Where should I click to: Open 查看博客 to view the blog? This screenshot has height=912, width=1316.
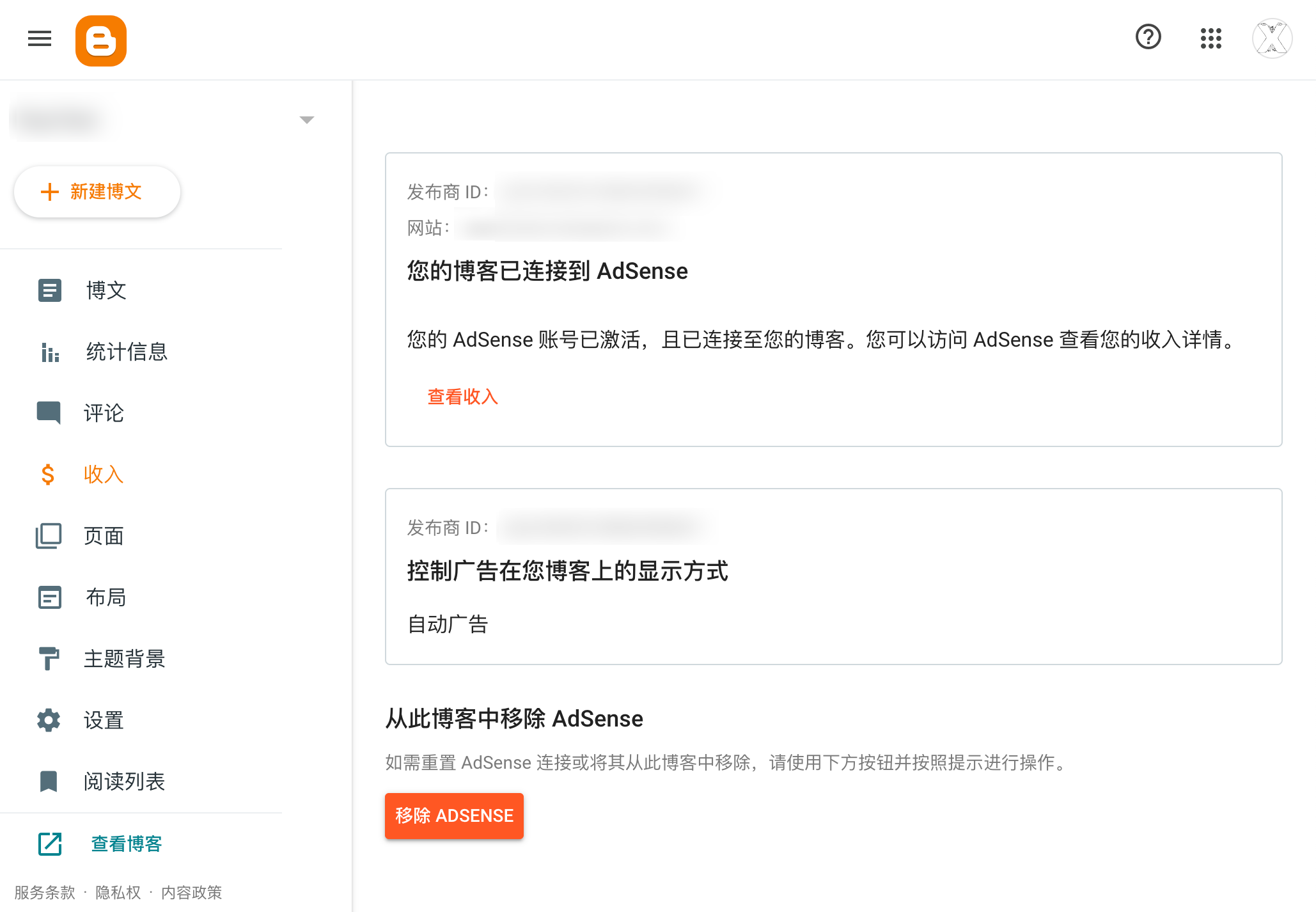pyautogui.click(x=125, y=844)
